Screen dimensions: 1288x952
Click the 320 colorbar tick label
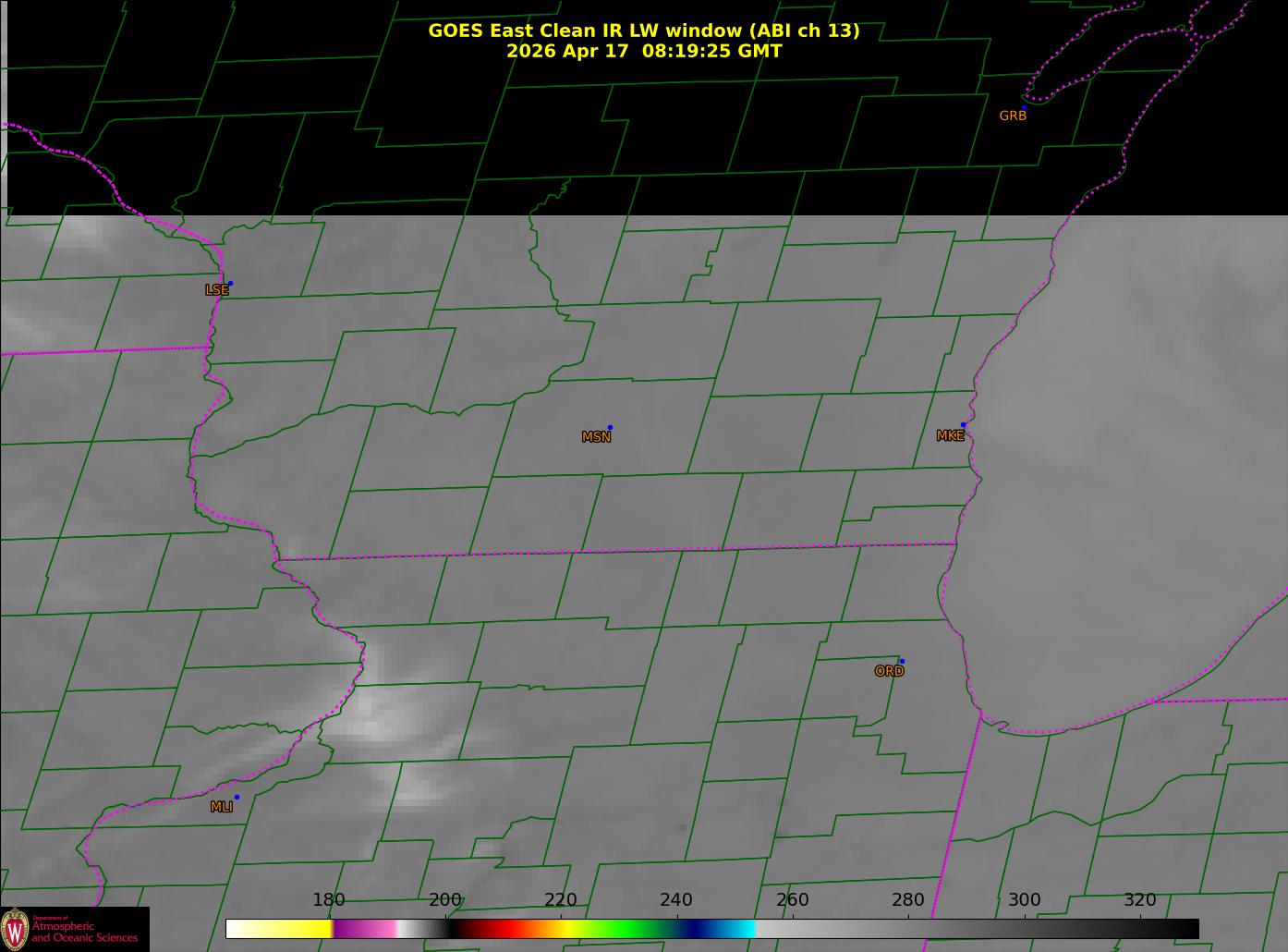[x=1140, y=899]
